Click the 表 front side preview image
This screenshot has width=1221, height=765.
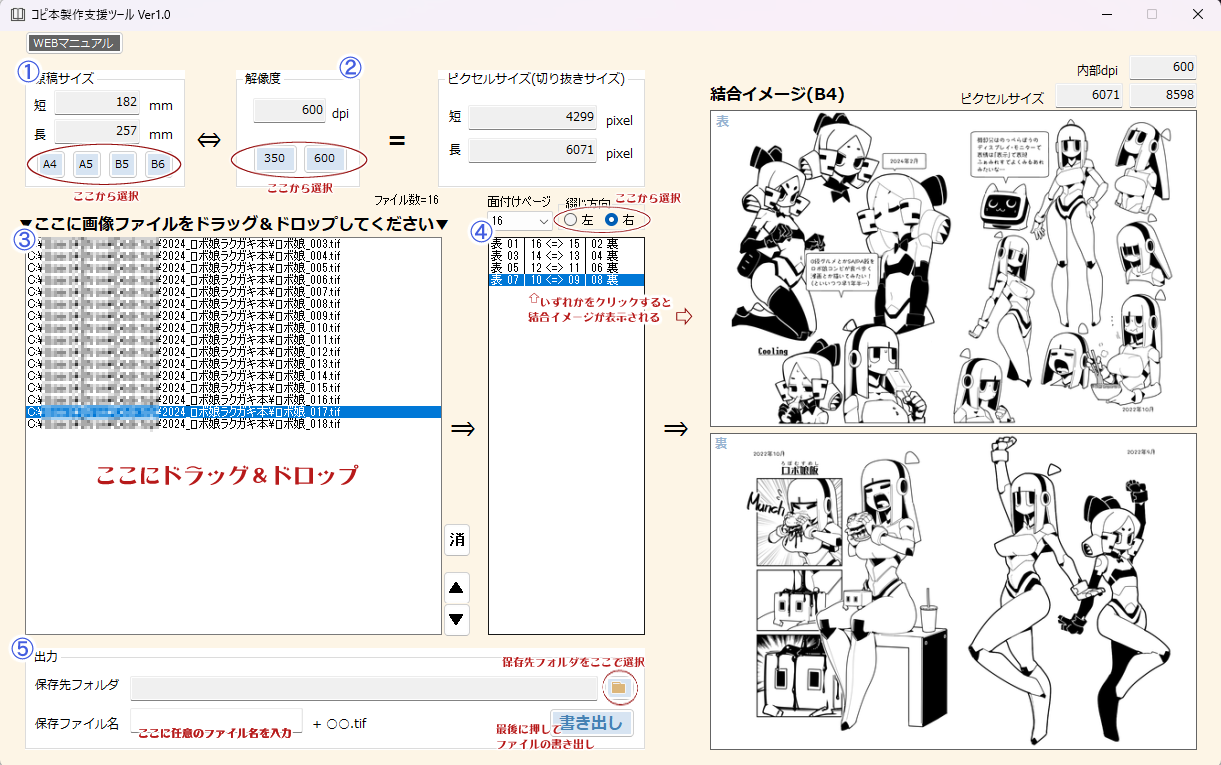point(952,268)
